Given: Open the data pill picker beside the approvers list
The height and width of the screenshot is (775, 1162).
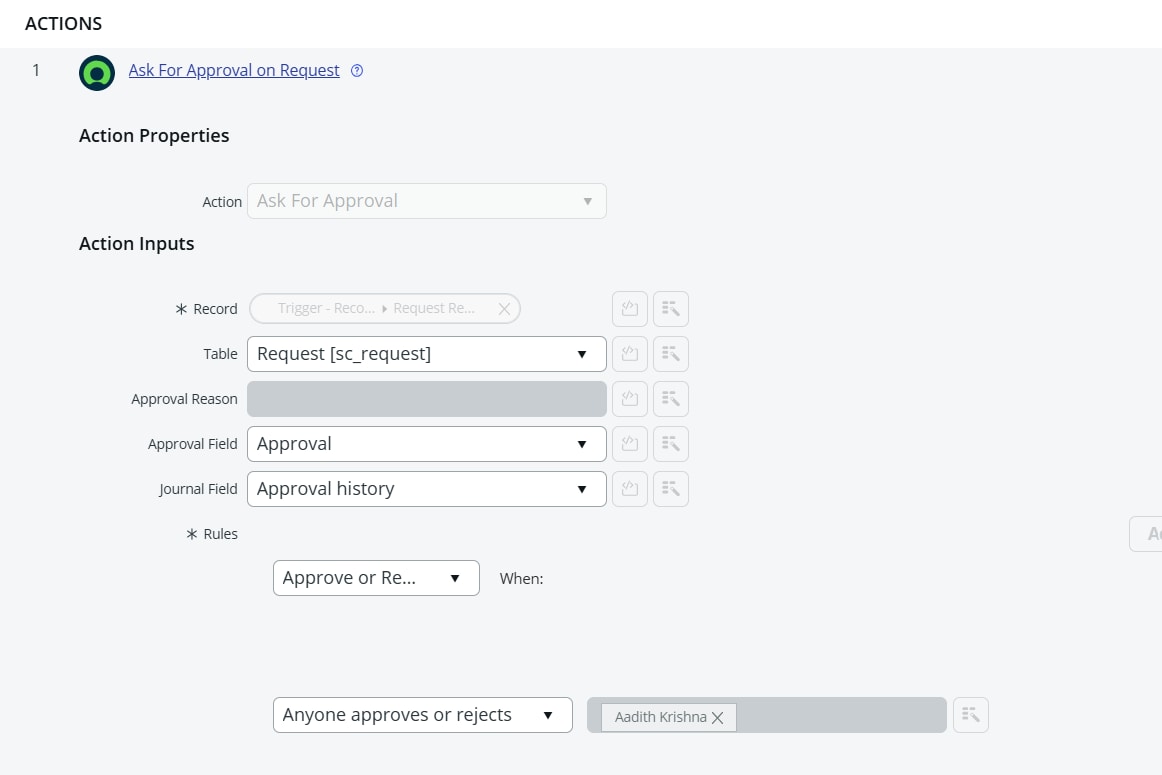Looking at the screenshot, I should 971,714.
